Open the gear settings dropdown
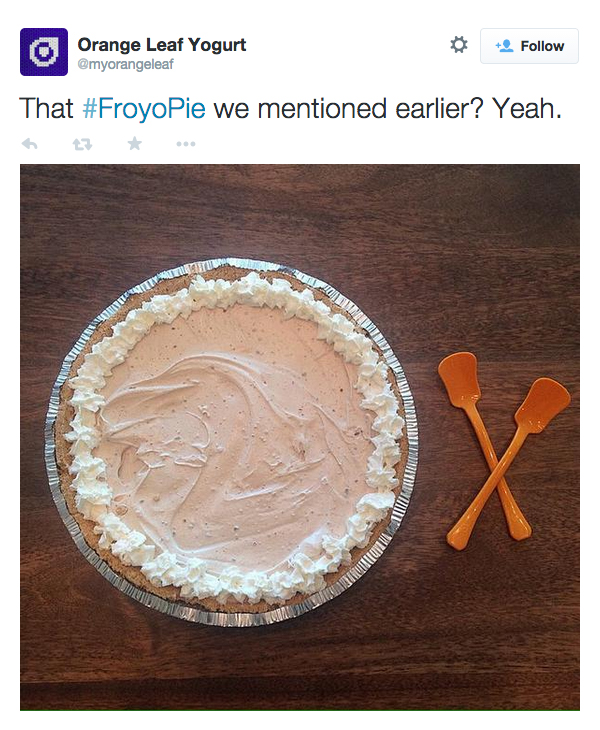The height and width of the screenshot is (730, 600). tap(458, 45)
